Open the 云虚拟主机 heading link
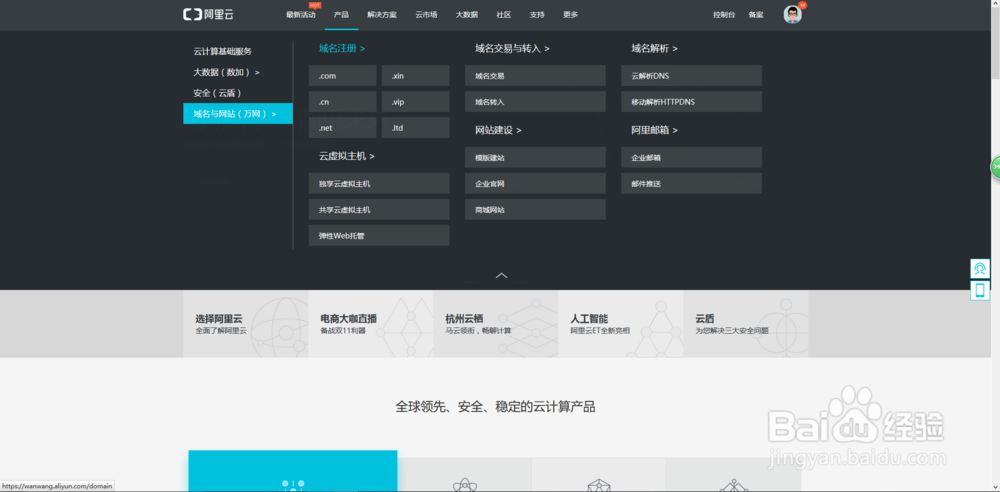 (x=346, y=156)
